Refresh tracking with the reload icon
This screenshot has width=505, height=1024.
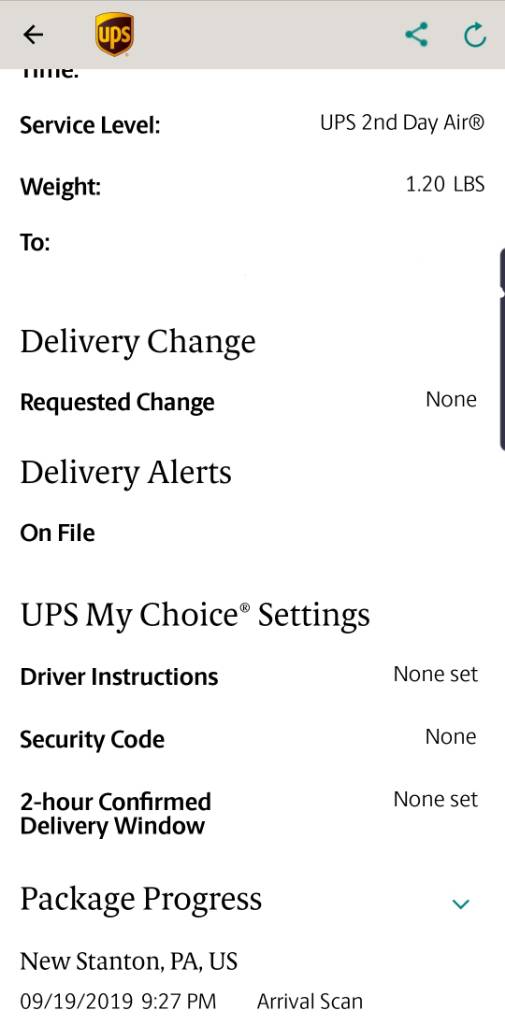tap(475, 35)
